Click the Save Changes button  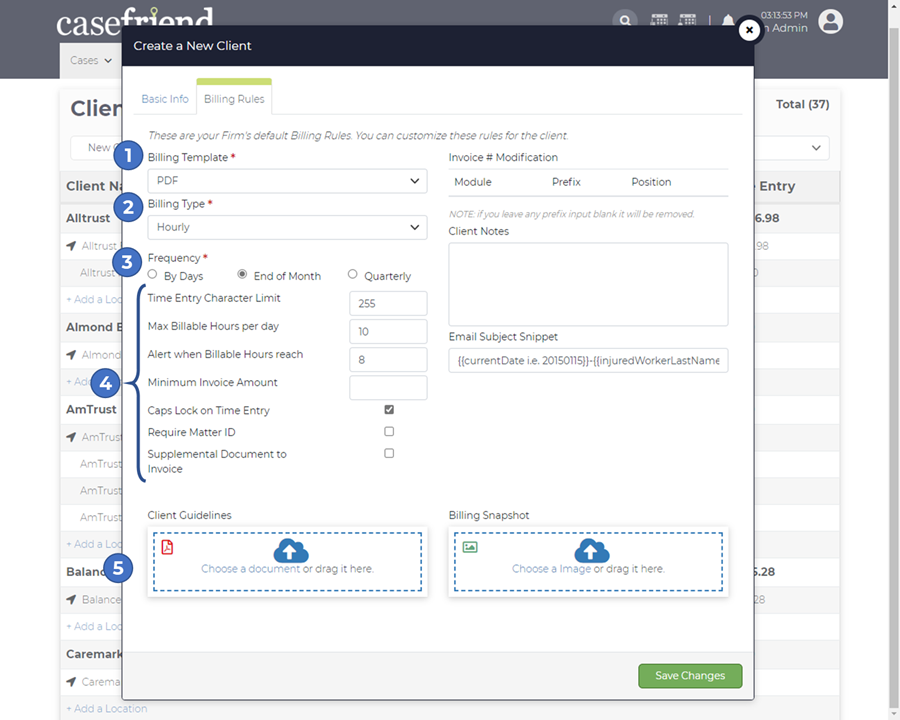point(690,676)
